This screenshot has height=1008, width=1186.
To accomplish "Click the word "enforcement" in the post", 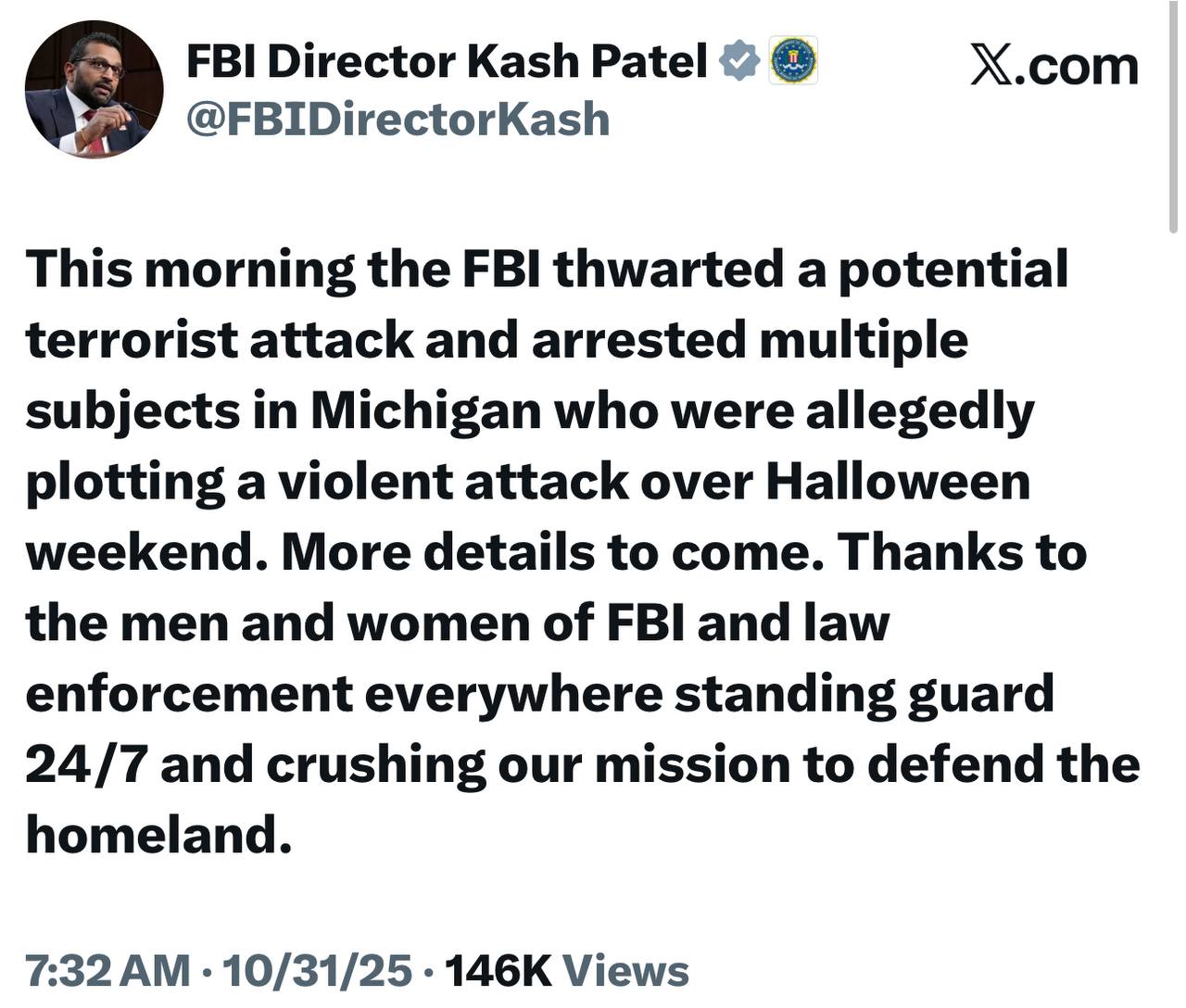I will tap(189, 694).
